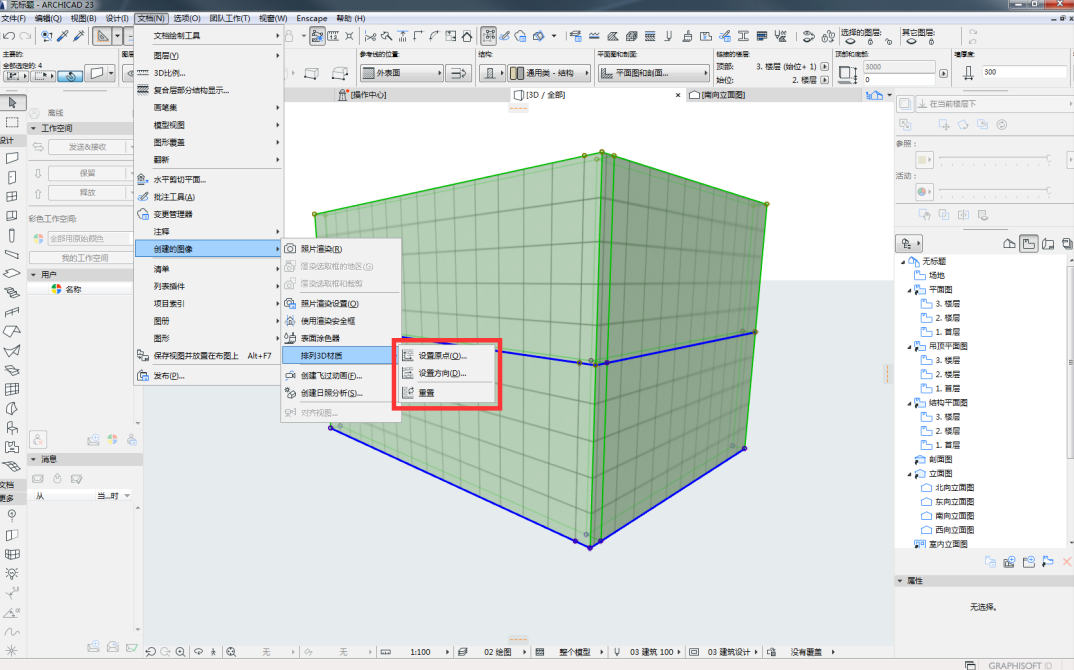This screenshot has width=1074, height=670.
Task: Click the 保留 button
Action: click(88, 173)
